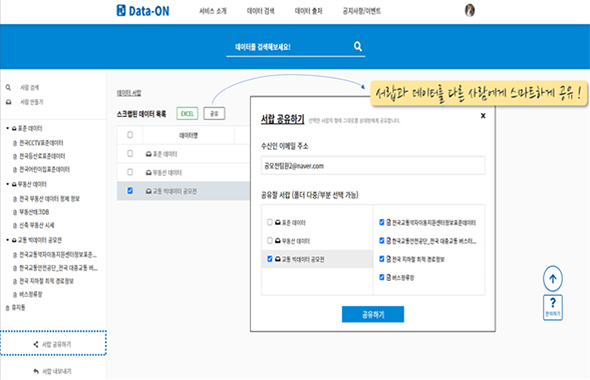Select 전국 부동산 데이터 정제 정보 in sidebar

coord(49,198)
